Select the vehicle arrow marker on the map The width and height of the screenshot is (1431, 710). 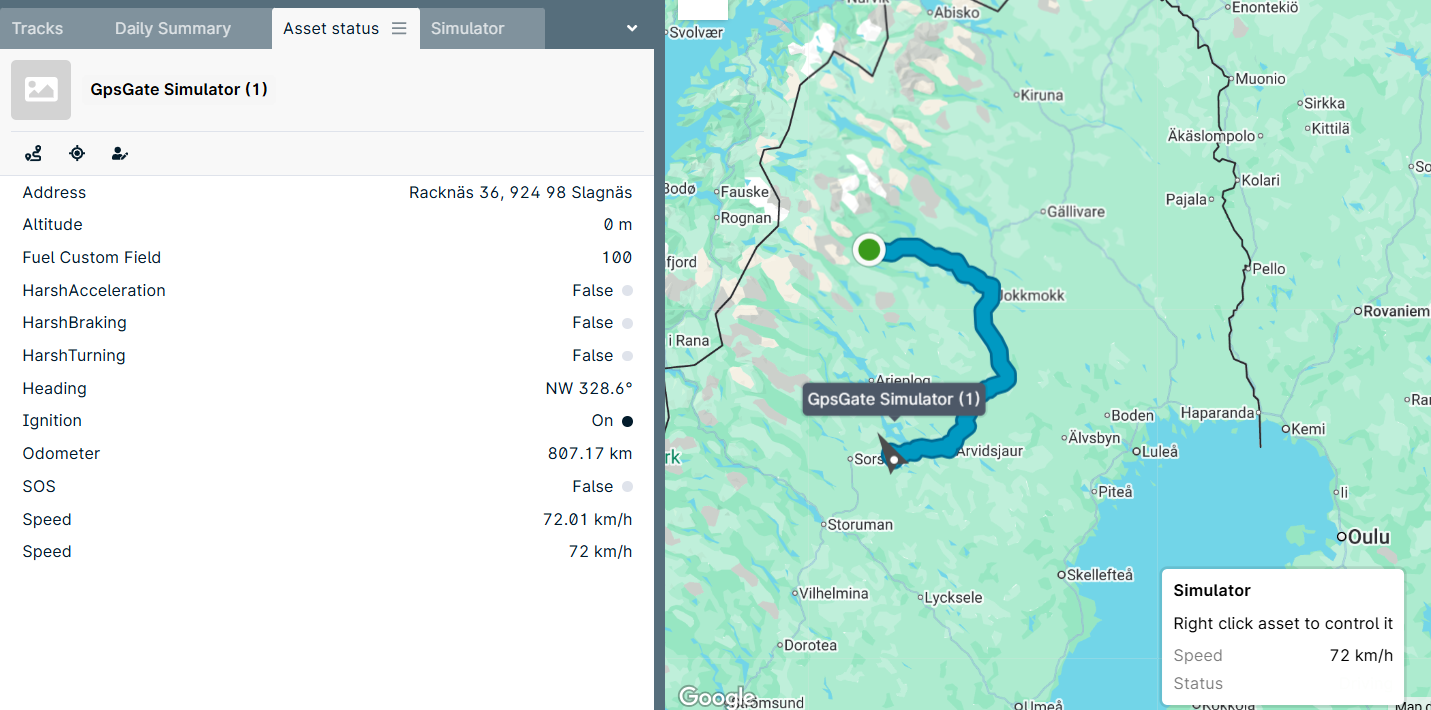[x=890, y=455]
